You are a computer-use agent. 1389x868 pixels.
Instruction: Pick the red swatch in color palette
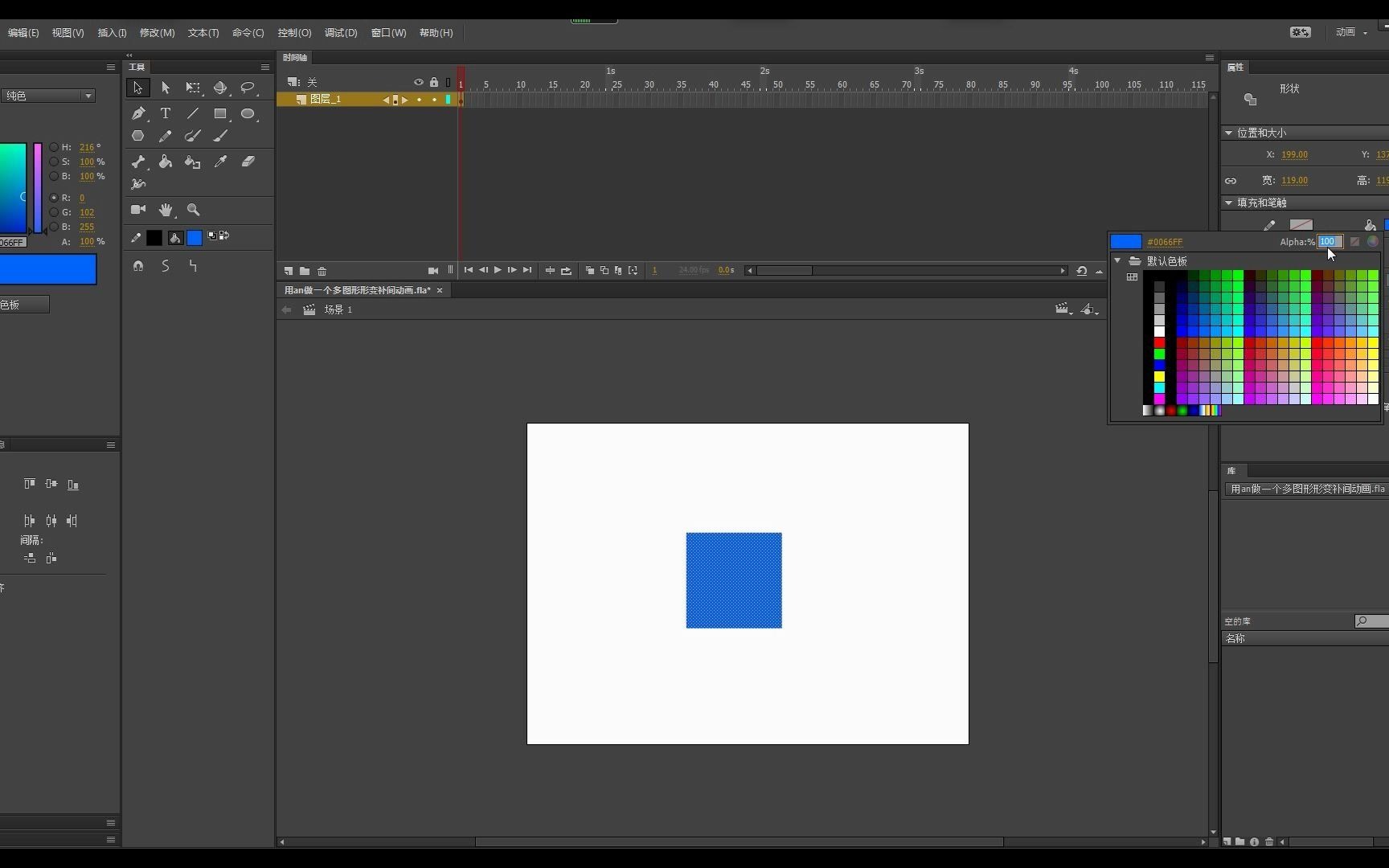(1159, 342)
